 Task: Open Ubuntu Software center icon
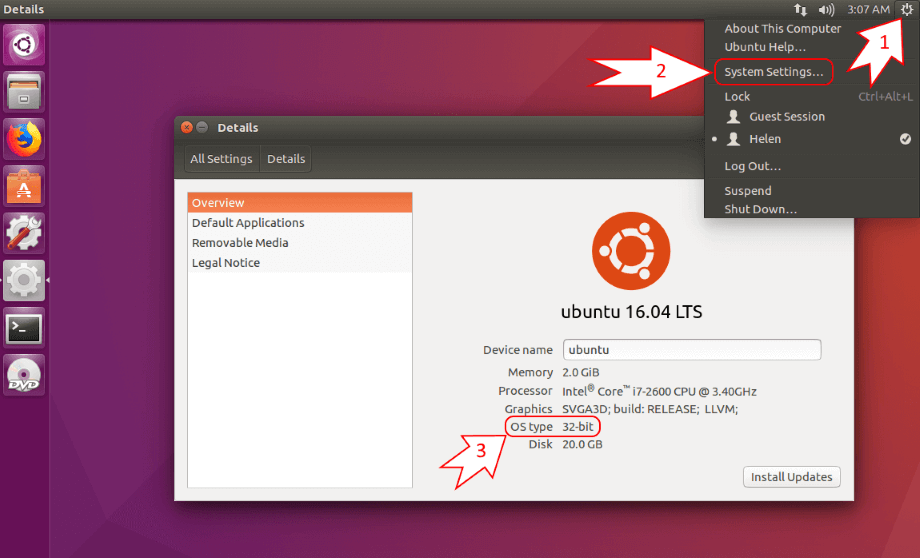[23, 186]
